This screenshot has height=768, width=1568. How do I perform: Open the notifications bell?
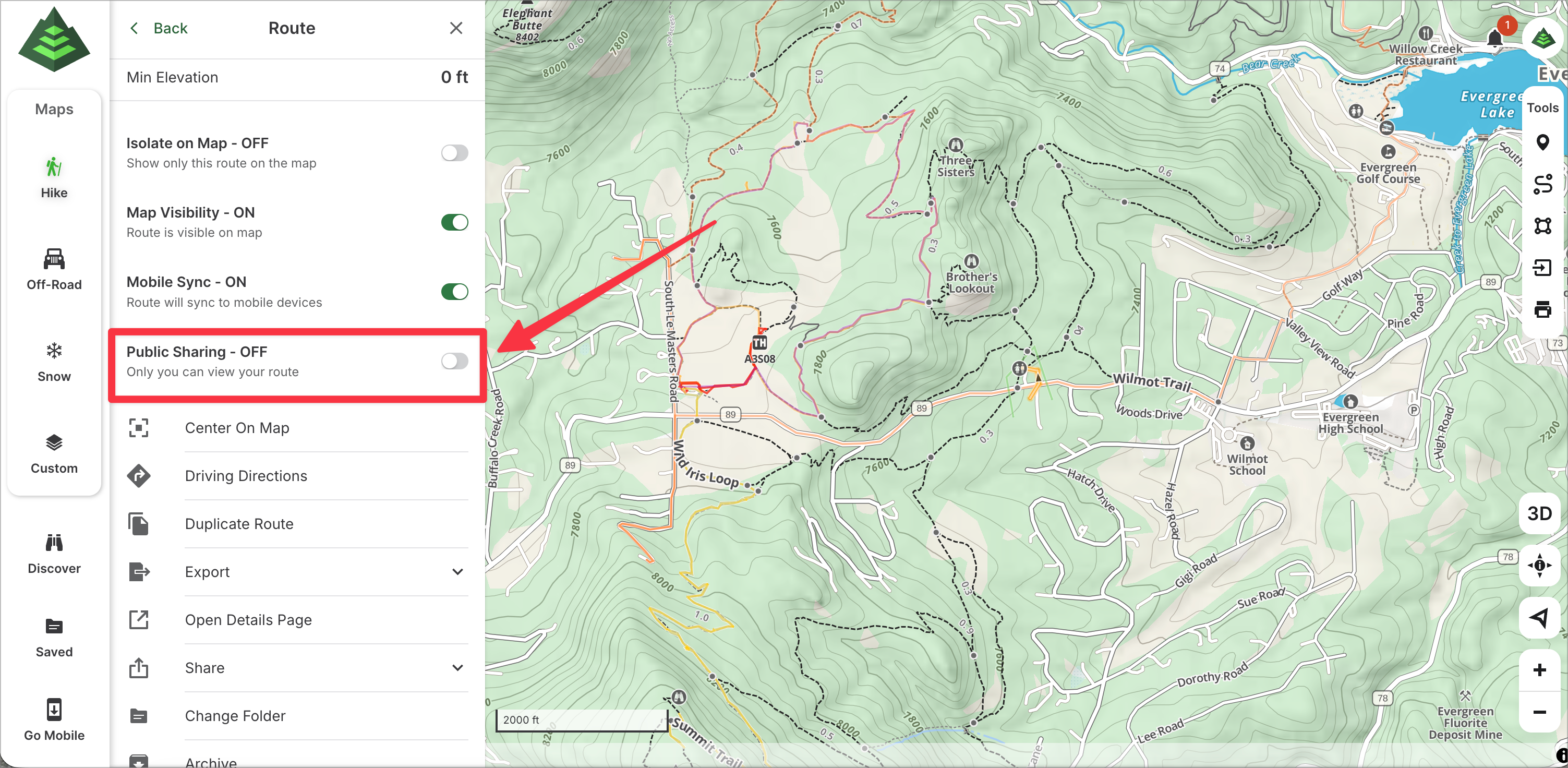point(1495,39)
